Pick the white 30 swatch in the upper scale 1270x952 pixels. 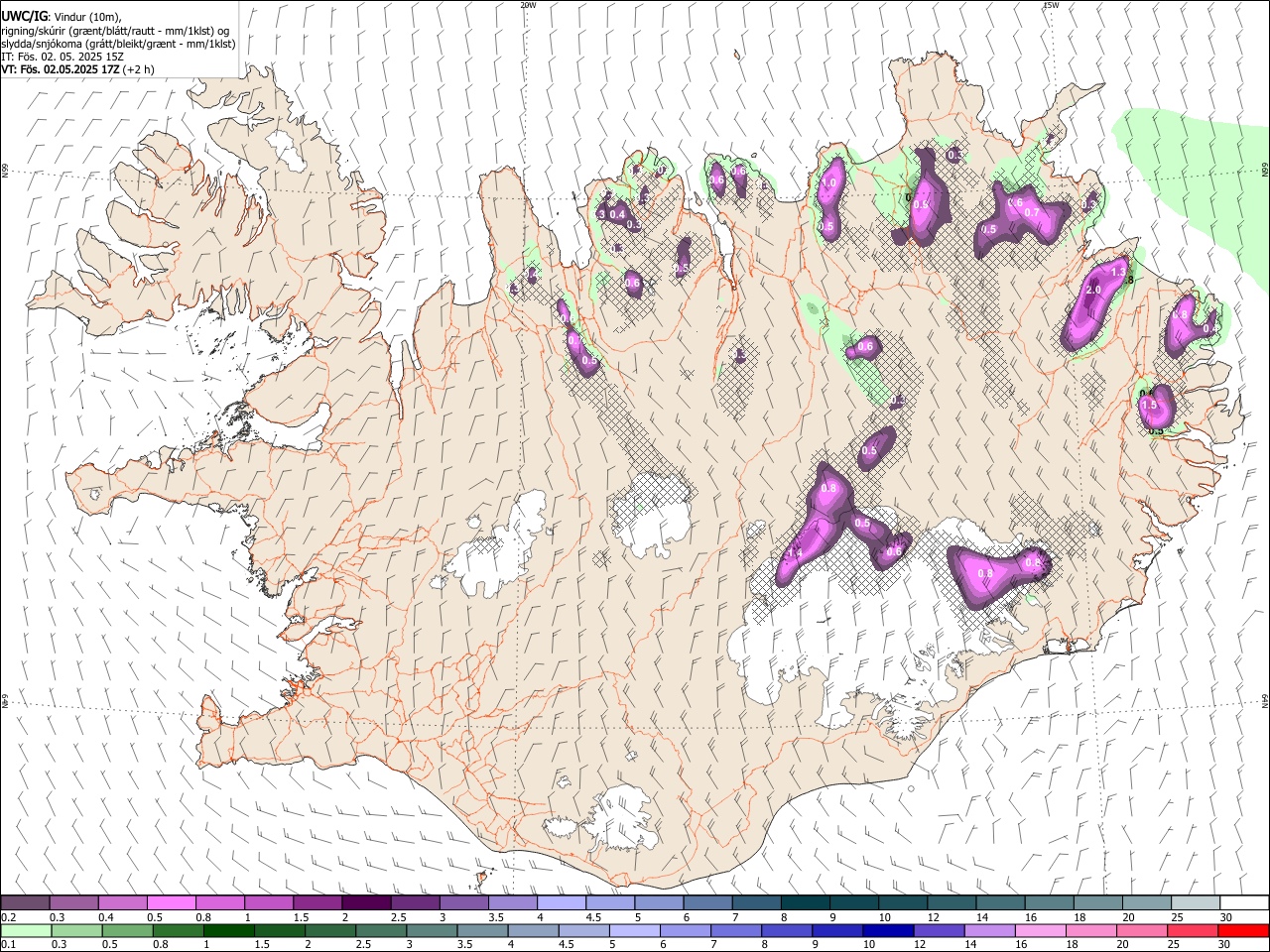[x=1244, y=902]
